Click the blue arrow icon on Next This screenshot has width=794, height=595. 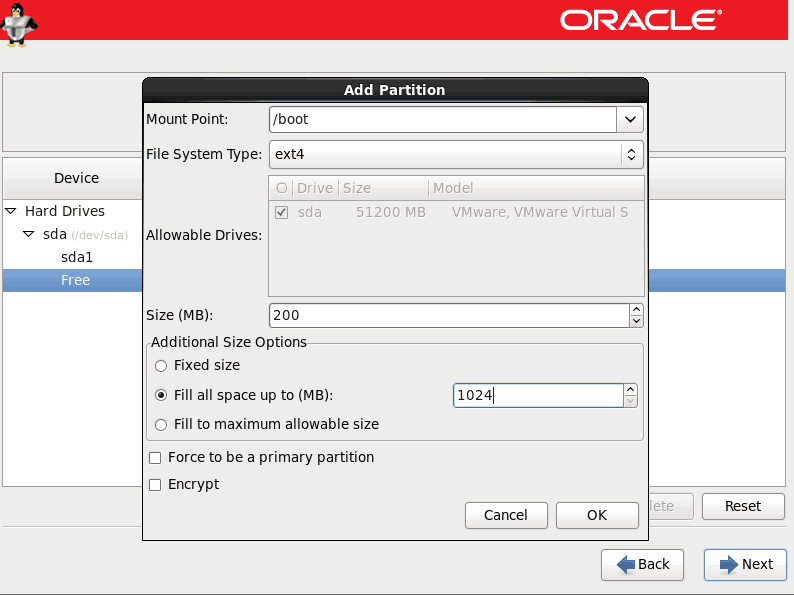click(729, 564)
